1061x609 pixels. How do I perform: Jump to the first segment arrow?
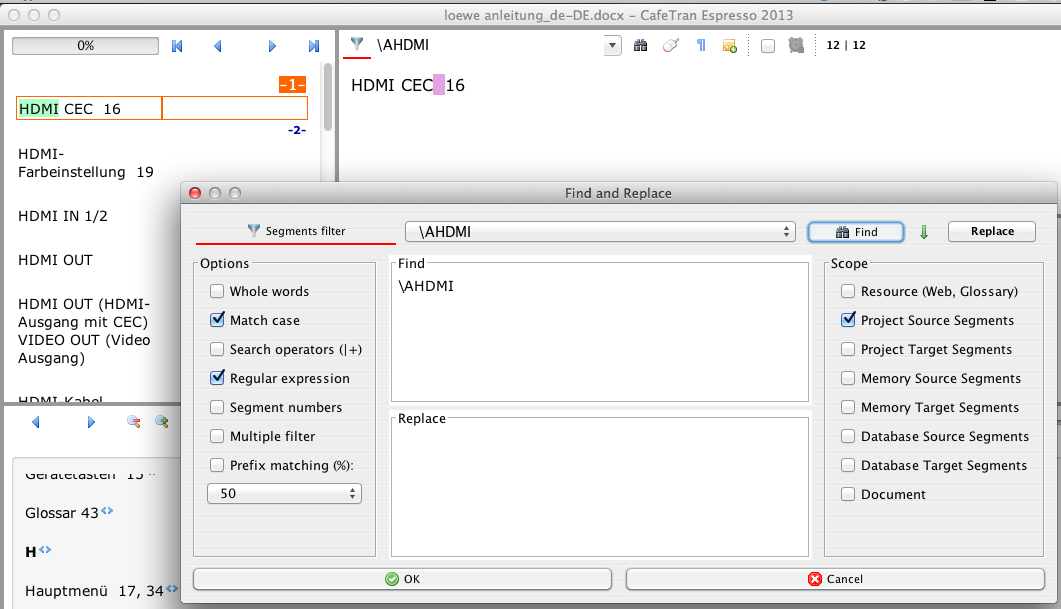tap(178, 46)
